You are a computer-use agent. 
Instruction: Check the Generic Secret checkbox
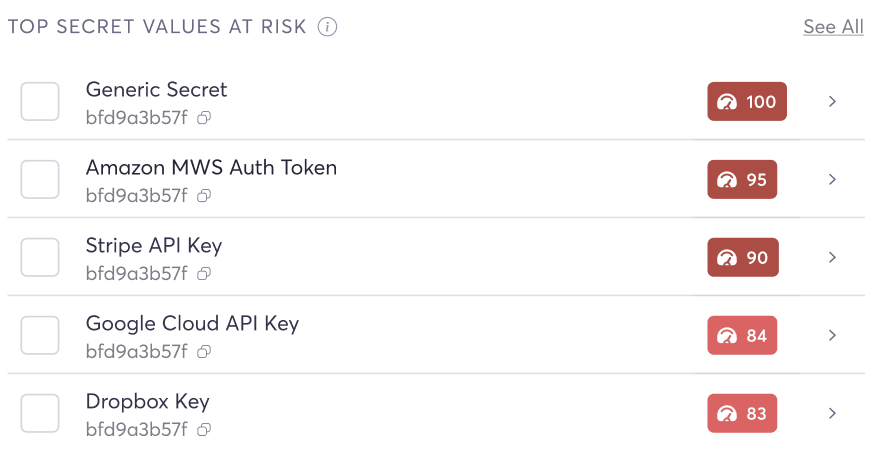point(40,102)
